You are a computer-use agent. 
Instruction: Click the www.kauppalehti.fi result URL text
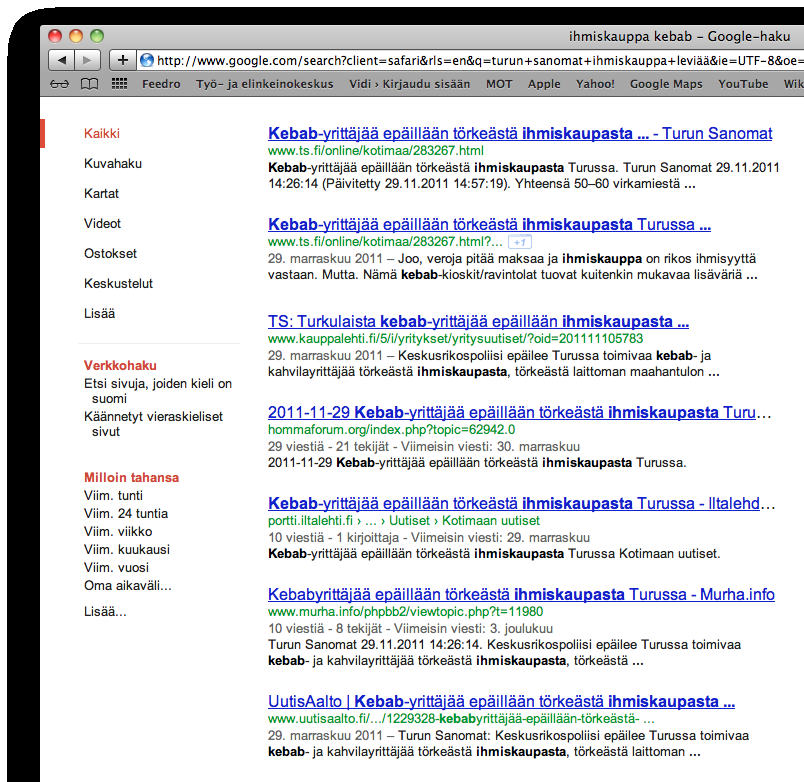(455, 338)
